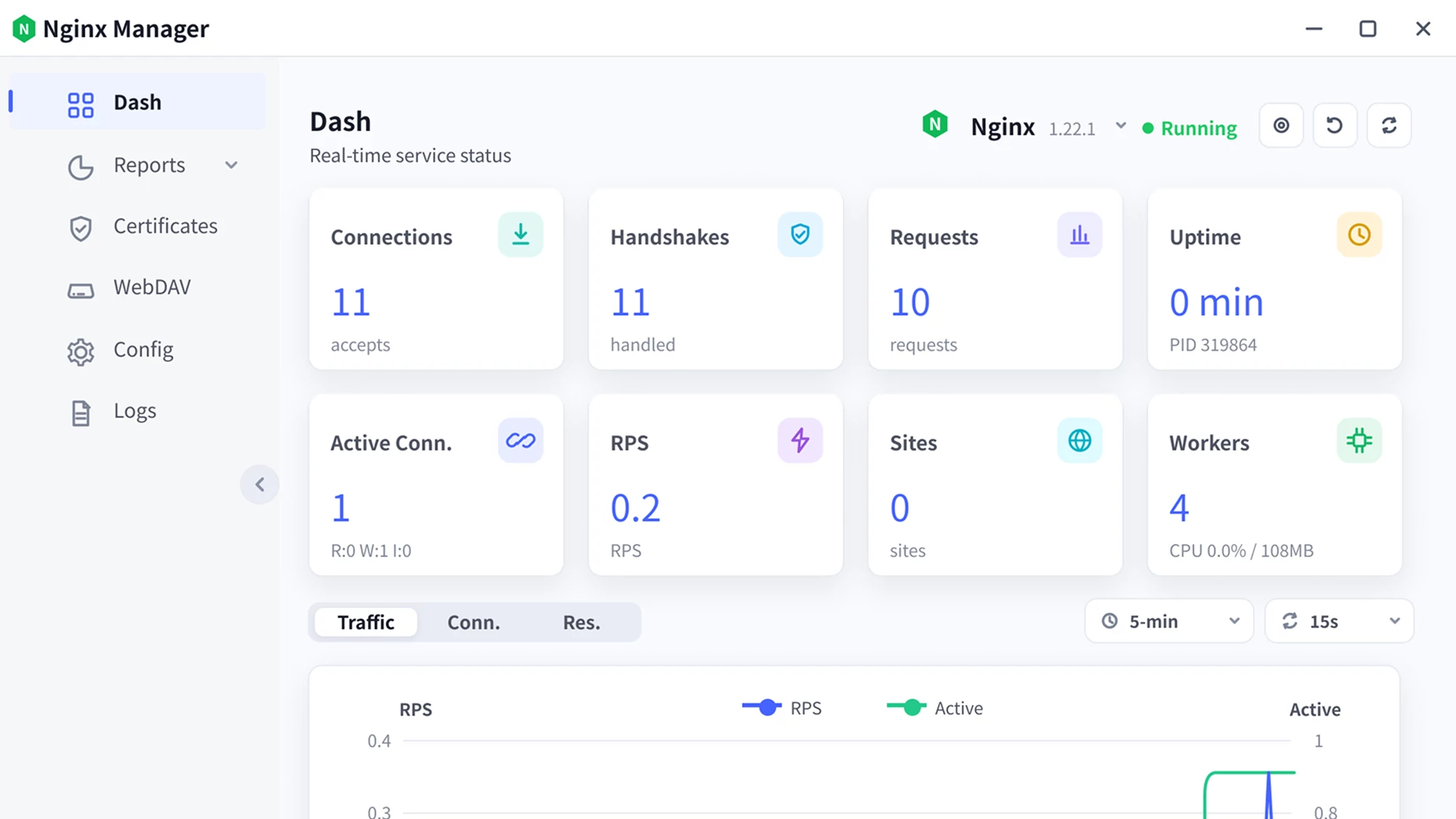
Task: Select the Traffic chart tab
Action: point(366,622)
